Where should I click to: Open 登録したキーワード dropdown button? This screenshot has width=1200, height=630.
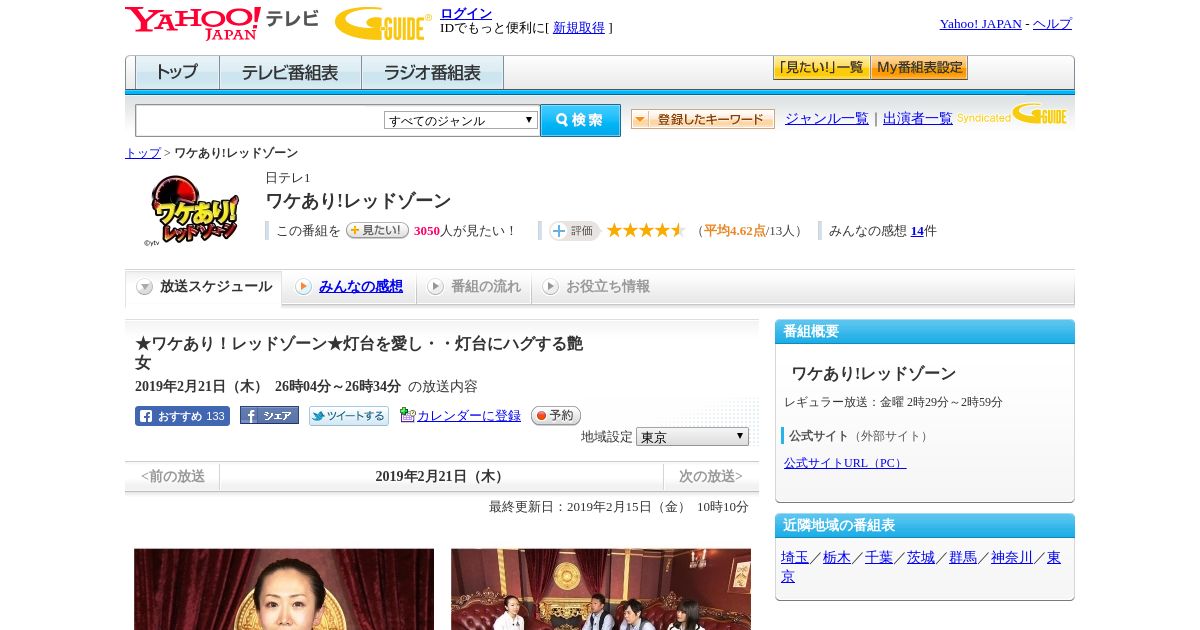click(x=703, y=119)
